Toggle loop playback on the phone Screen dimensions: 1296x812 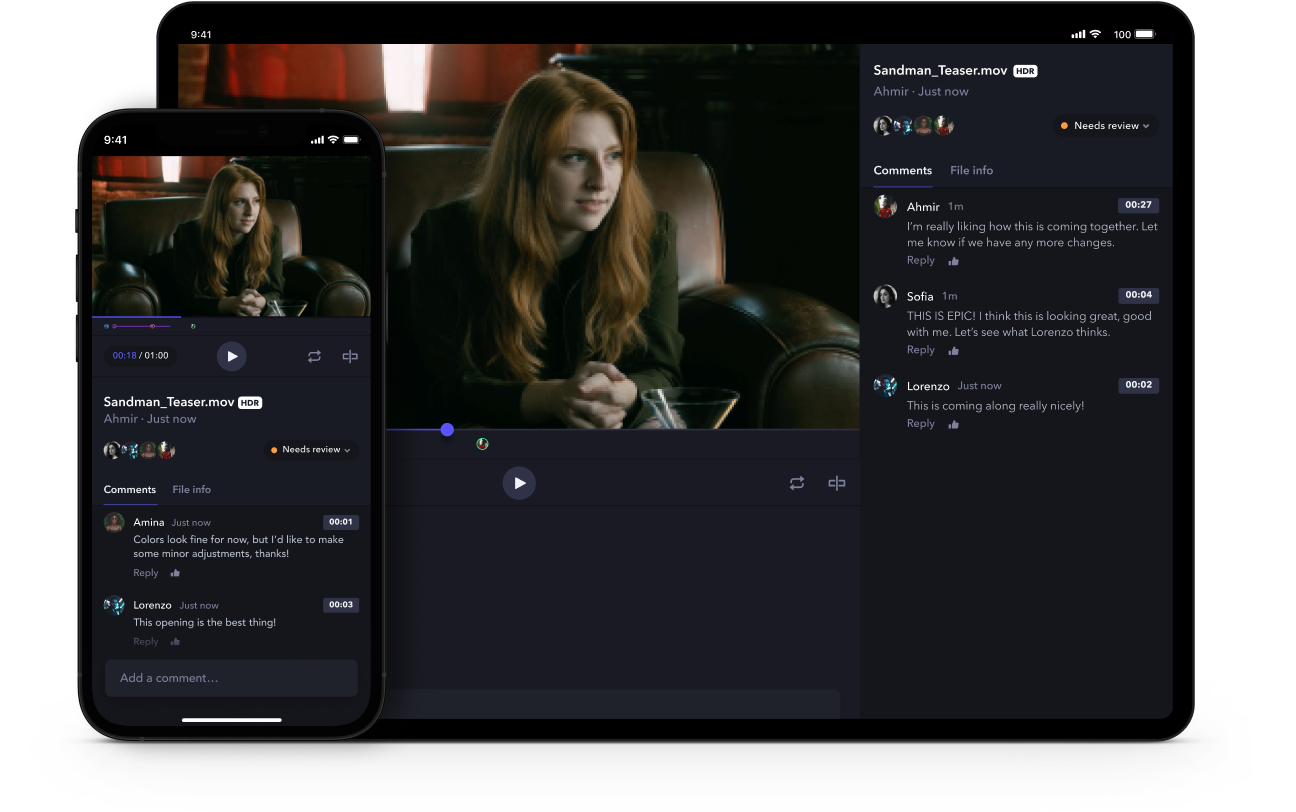tap(314, 356)
